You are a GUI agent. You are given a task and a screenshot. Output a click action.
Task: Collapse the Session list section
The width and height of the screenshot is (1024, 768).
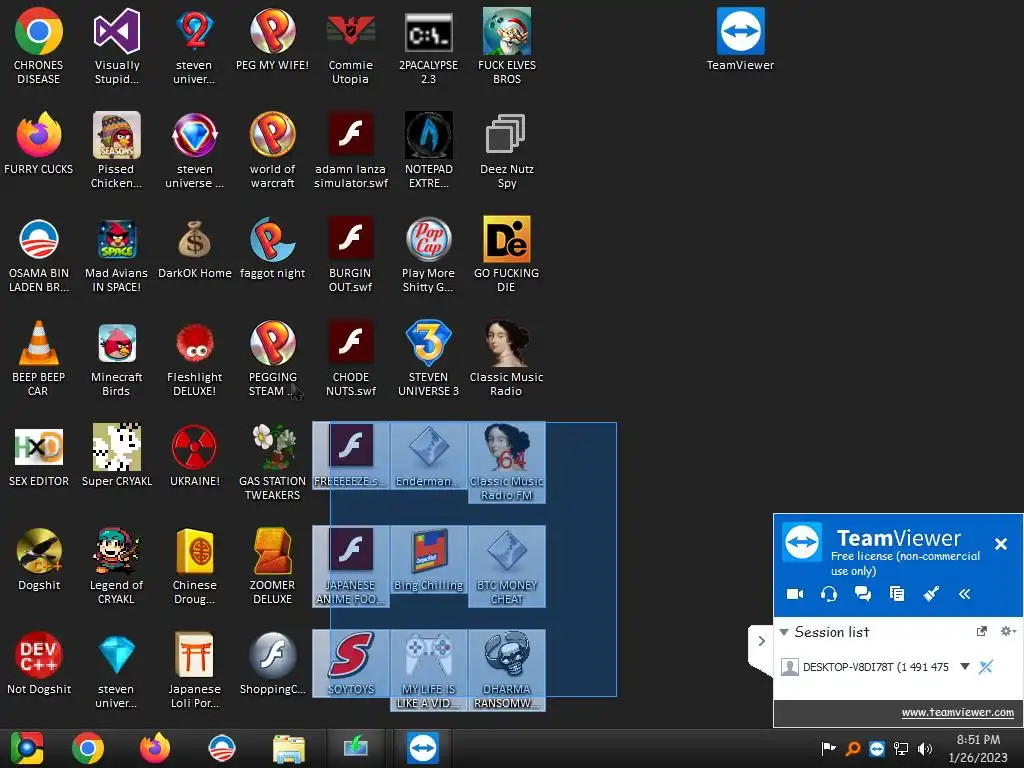click(x=784, y=632)
